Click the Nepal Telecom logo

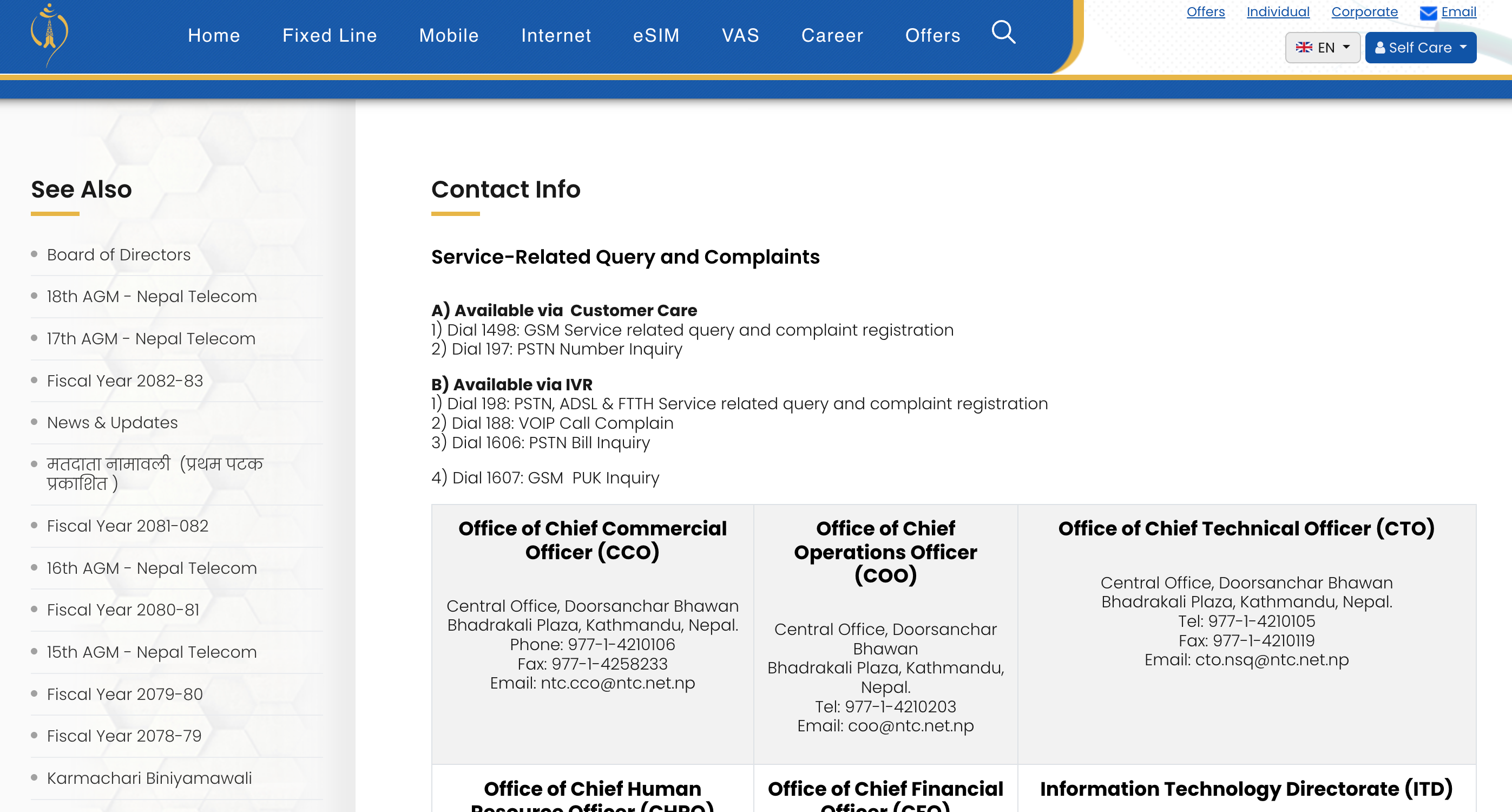pyautogui.click(x=49, y=35)
